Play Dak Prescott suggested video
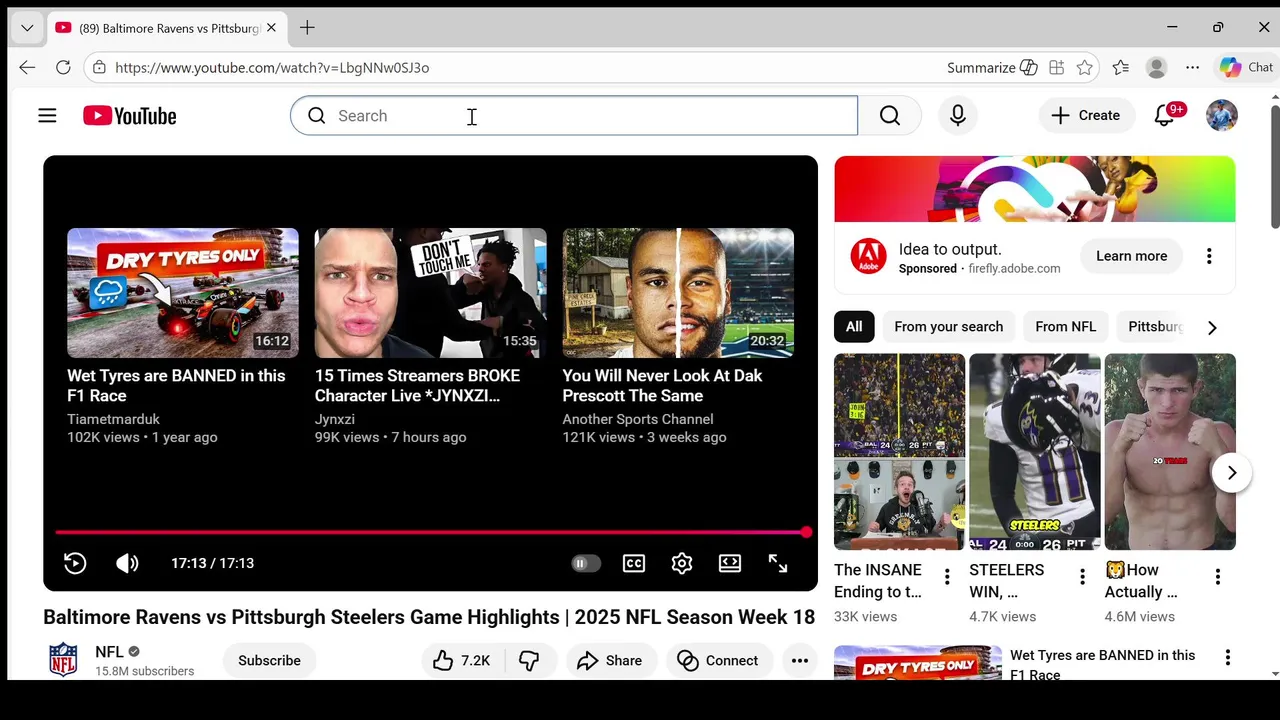This screenshot has width=1280, height=720. (x=678, y=293)
